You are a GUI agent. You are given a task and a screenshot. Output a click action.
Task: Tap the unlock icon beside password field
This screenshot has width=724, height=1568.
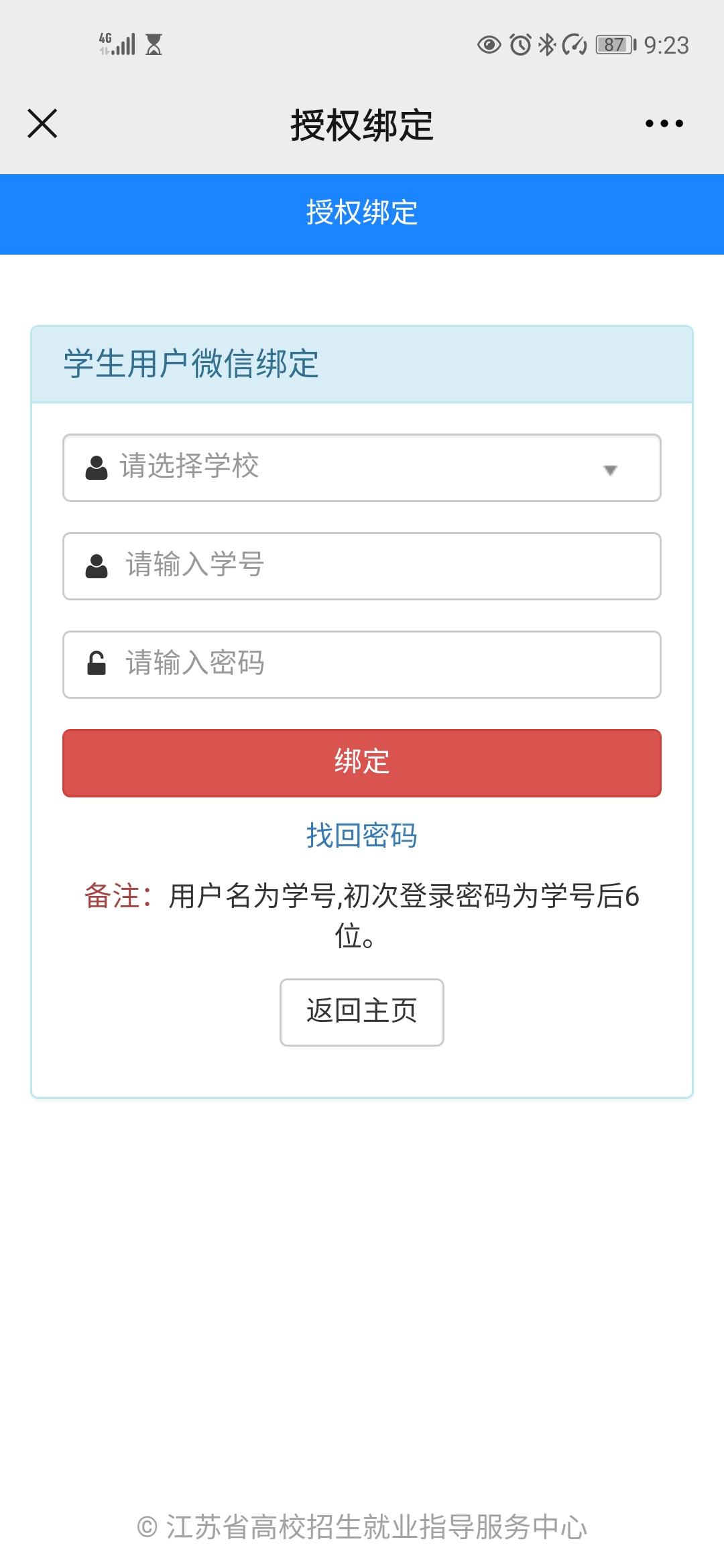pos(97,664)
